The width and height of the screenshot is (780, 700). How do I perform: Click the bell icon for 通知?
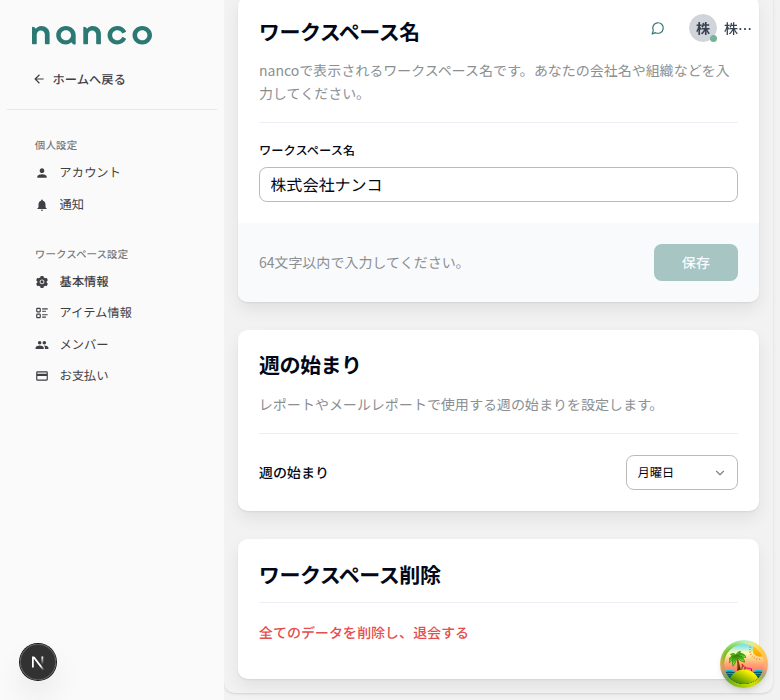[x=42, y=205]
